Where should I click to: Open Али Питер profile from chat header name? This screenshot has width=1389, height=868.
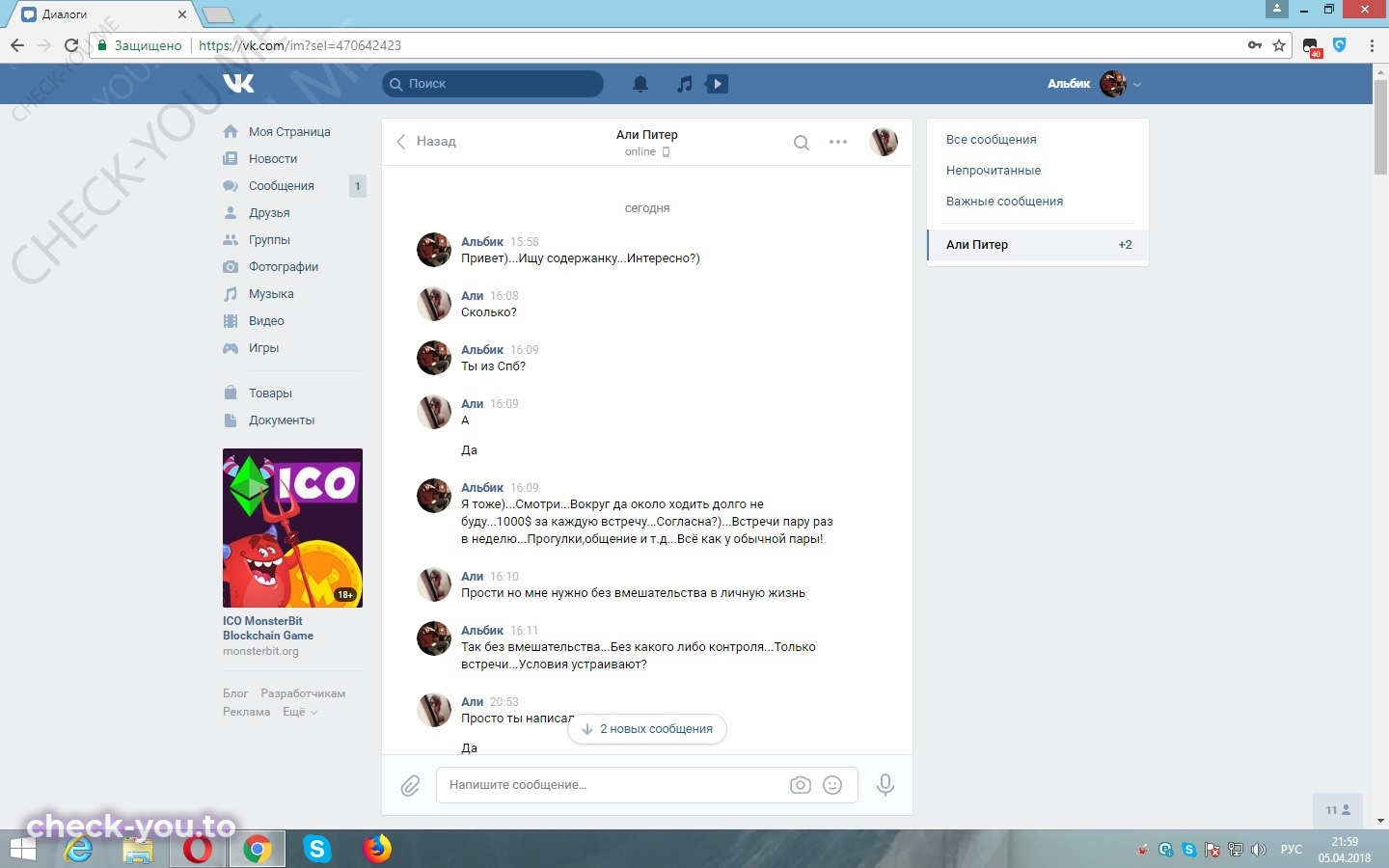(647, 135)
